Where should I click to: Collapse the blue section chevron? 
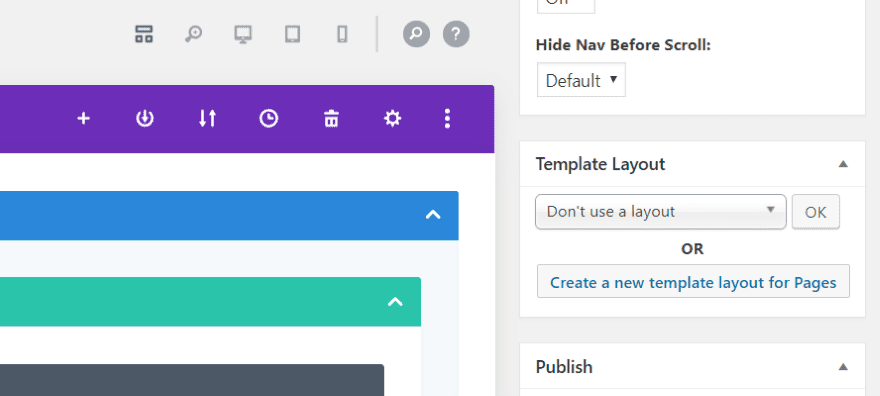tap(433, 215)
